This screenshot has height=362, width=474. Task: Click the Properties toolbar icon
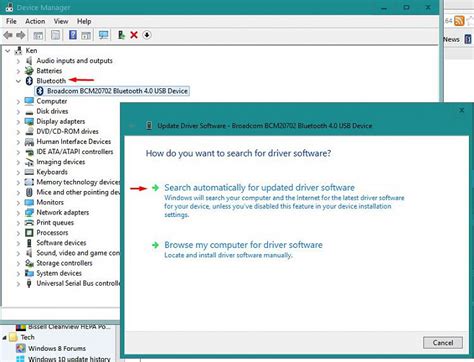[x=55, y=35]
